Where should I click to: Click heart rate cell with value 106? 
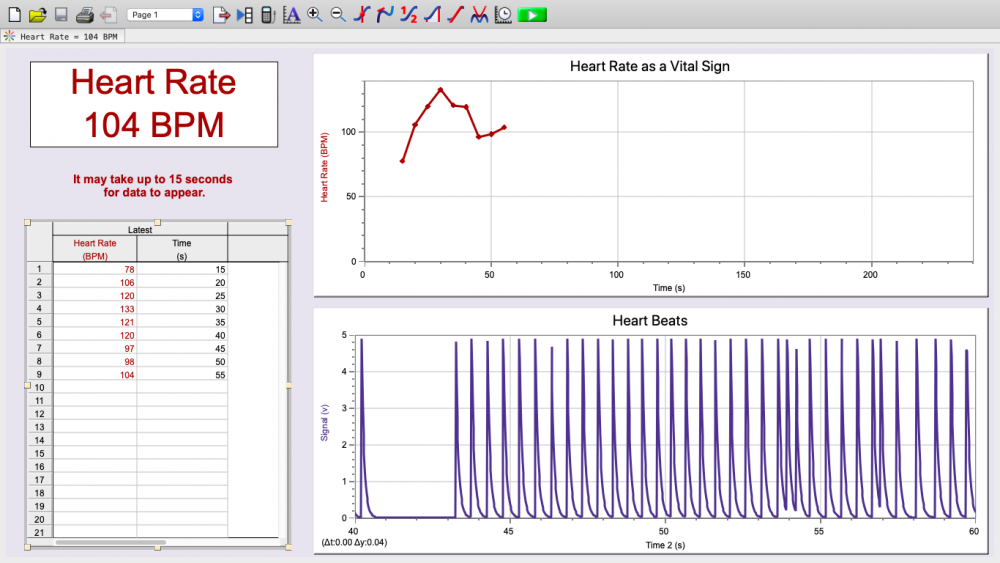94,282
